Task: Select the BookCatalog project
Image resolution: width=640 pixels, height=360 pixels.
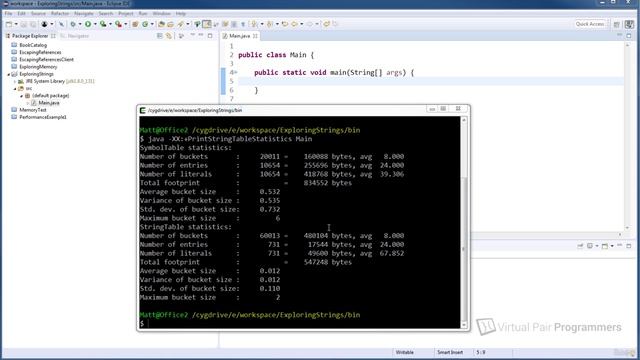Action: point(33,45)
